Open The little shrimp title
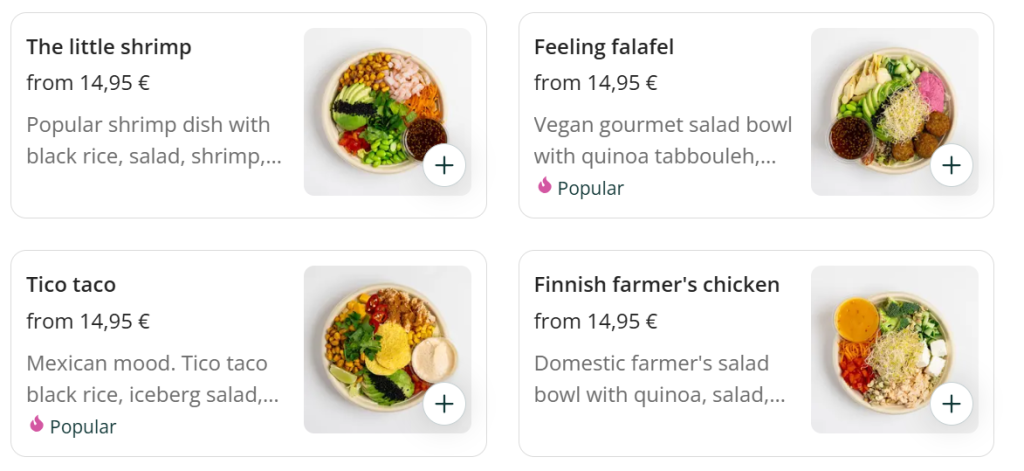The width and height of the screenshot is (1024, 471). click(109, 47)
